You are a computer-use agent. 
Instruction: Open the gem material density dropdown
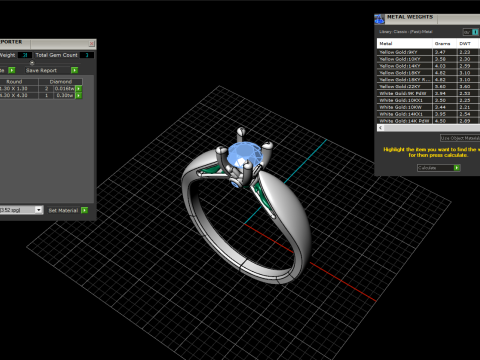(x=39, y=210)
